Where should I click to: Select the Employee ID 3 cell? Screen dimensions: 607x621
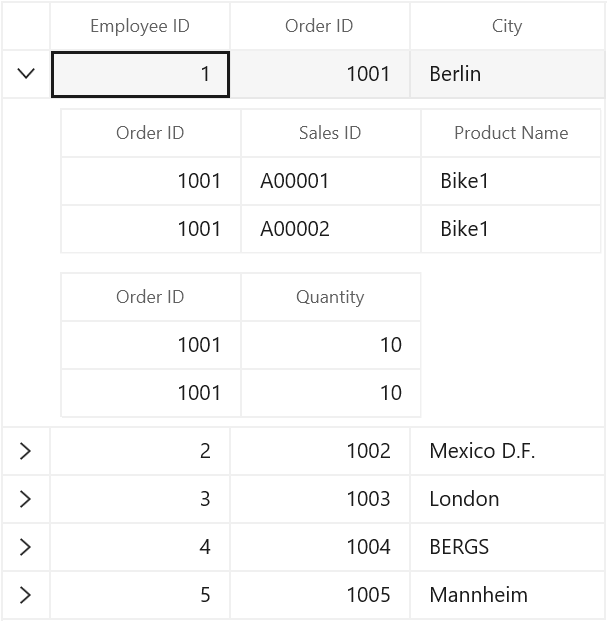[140, 499]
